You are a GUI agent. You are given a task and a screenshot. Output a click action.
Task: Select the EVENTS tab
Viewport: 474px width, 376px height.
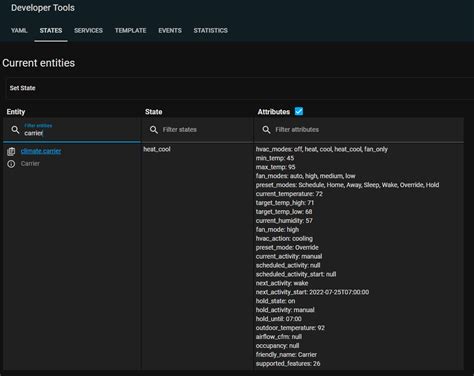tap(170, 31)
